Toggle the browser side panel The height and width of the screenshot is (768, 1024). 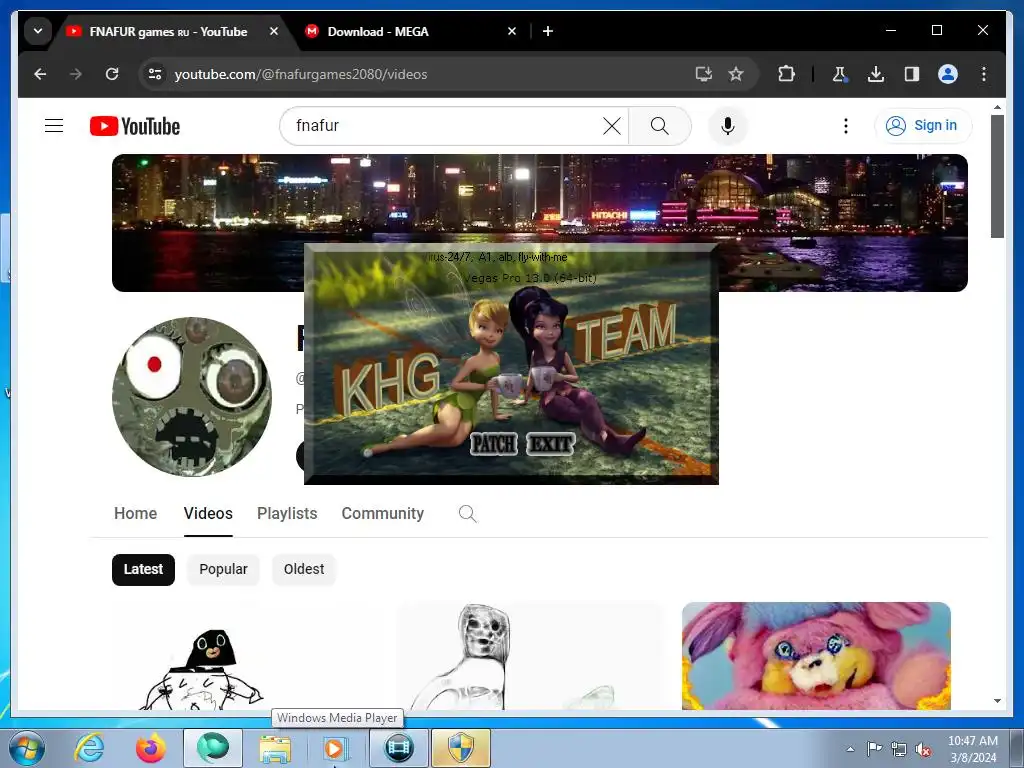point(912,74)
